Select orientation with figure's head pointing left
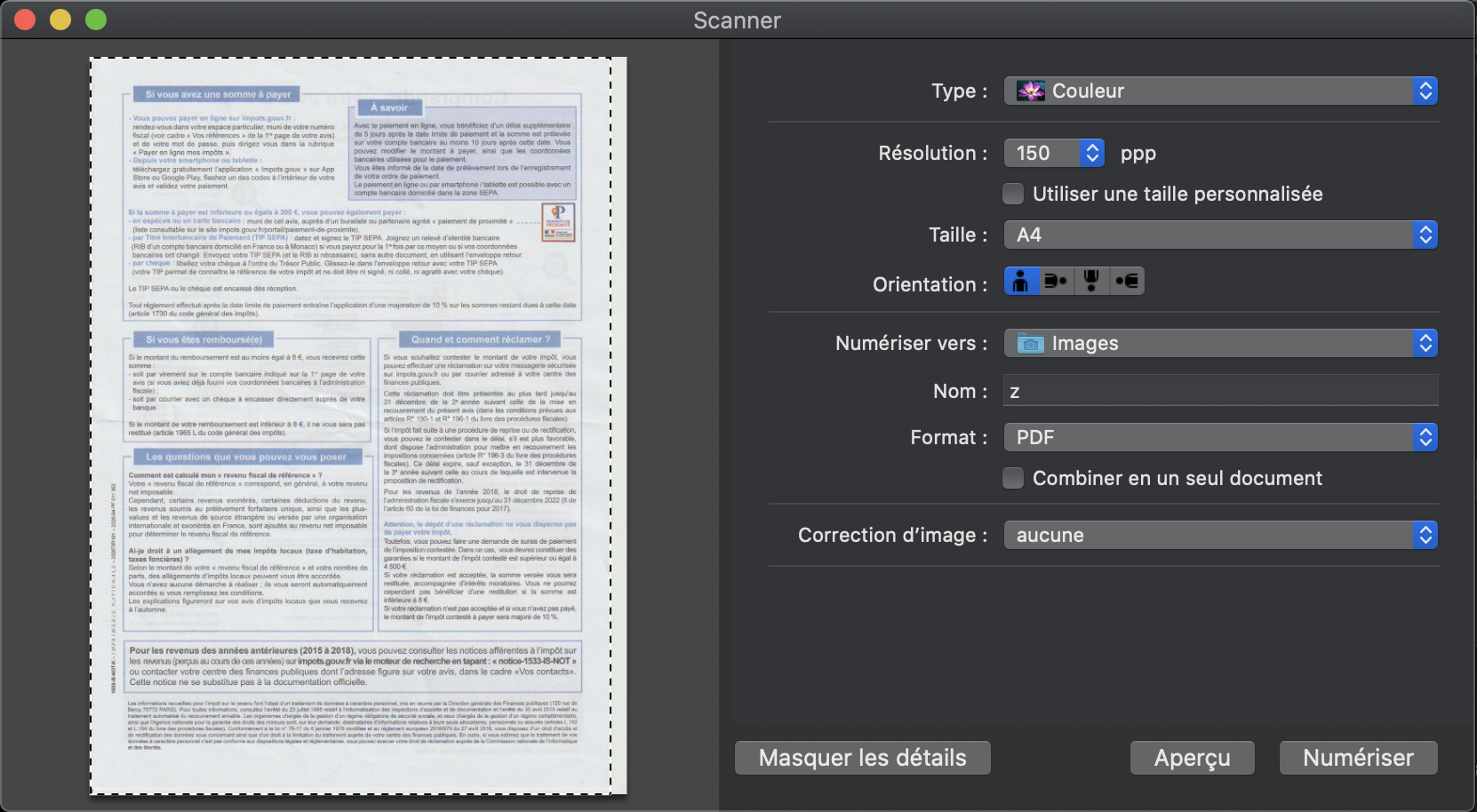The image size is (1477, 812). coord(1127,282)
